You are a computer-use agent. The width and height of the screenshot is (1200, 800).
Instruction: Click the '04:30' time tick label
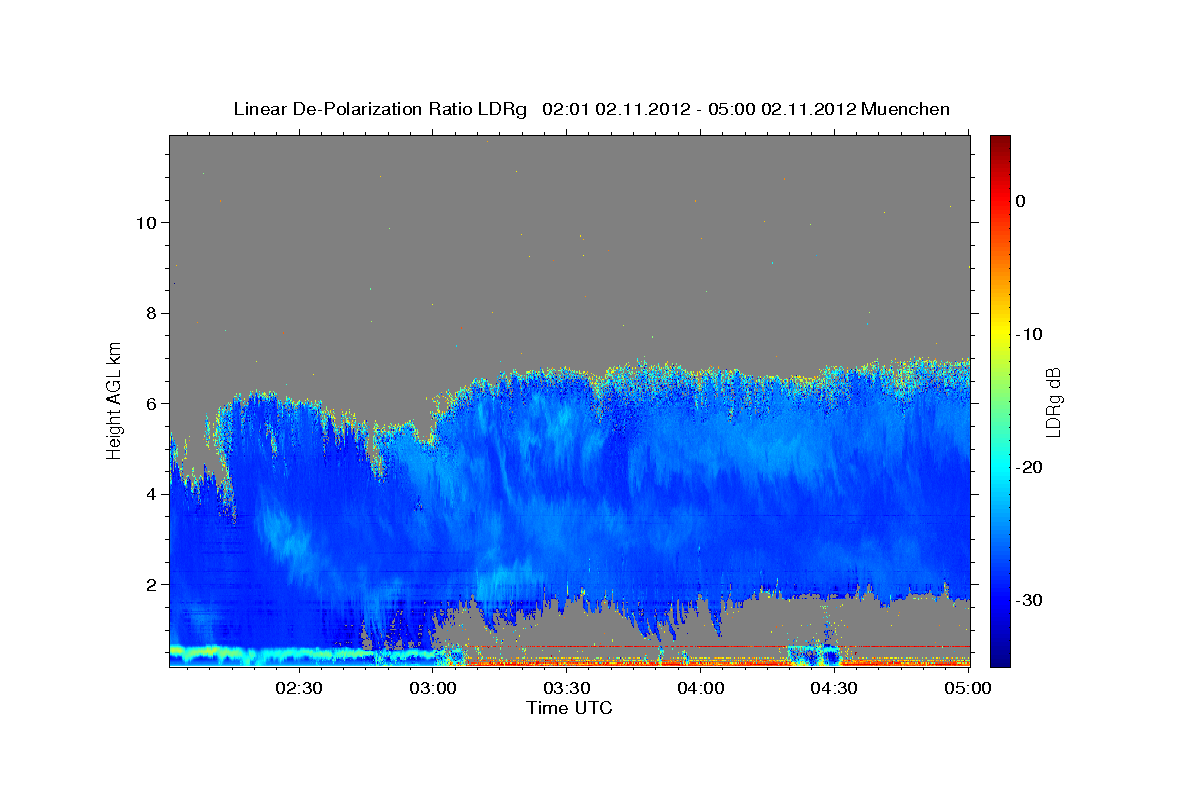[834, 689]
